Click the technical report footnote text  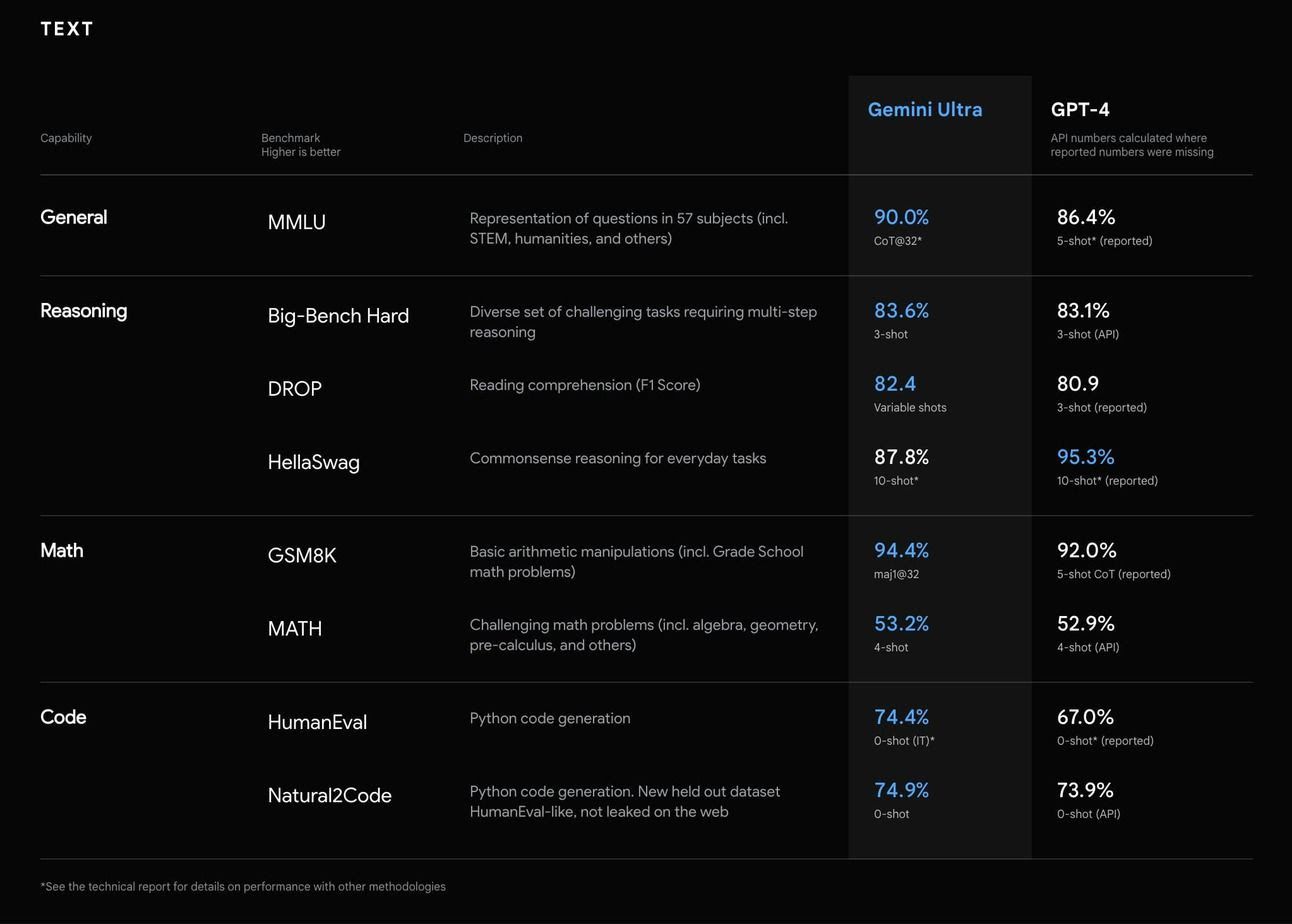(243, 887)
